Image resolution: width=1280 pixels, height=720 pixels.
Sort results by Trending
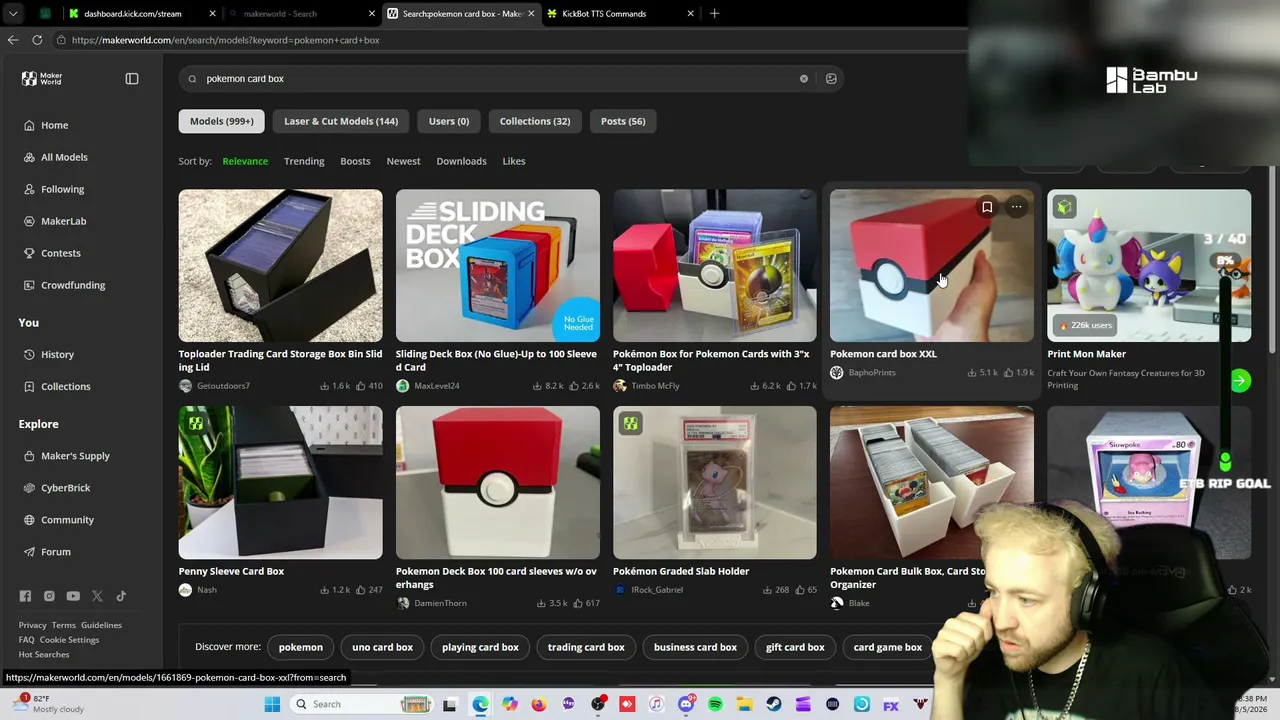click(304, 161)
